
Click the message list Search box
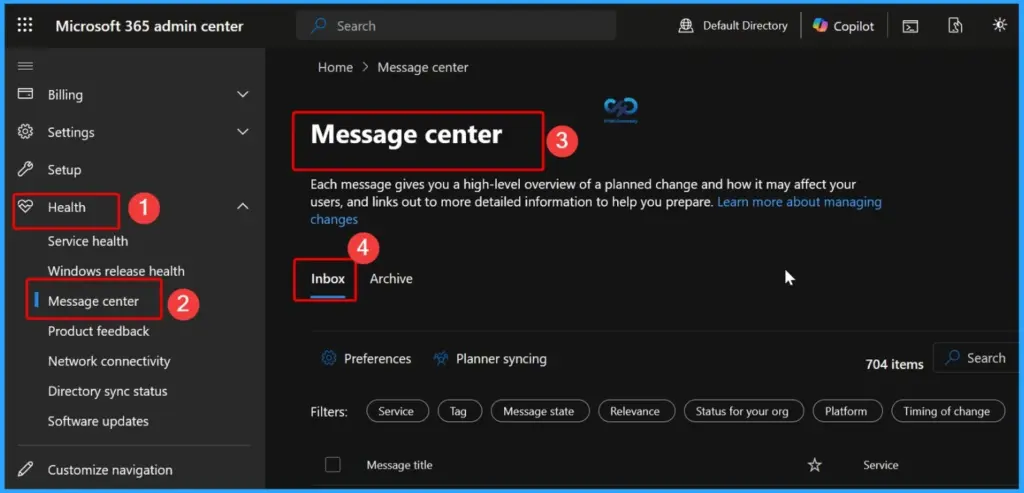[976, 357]
